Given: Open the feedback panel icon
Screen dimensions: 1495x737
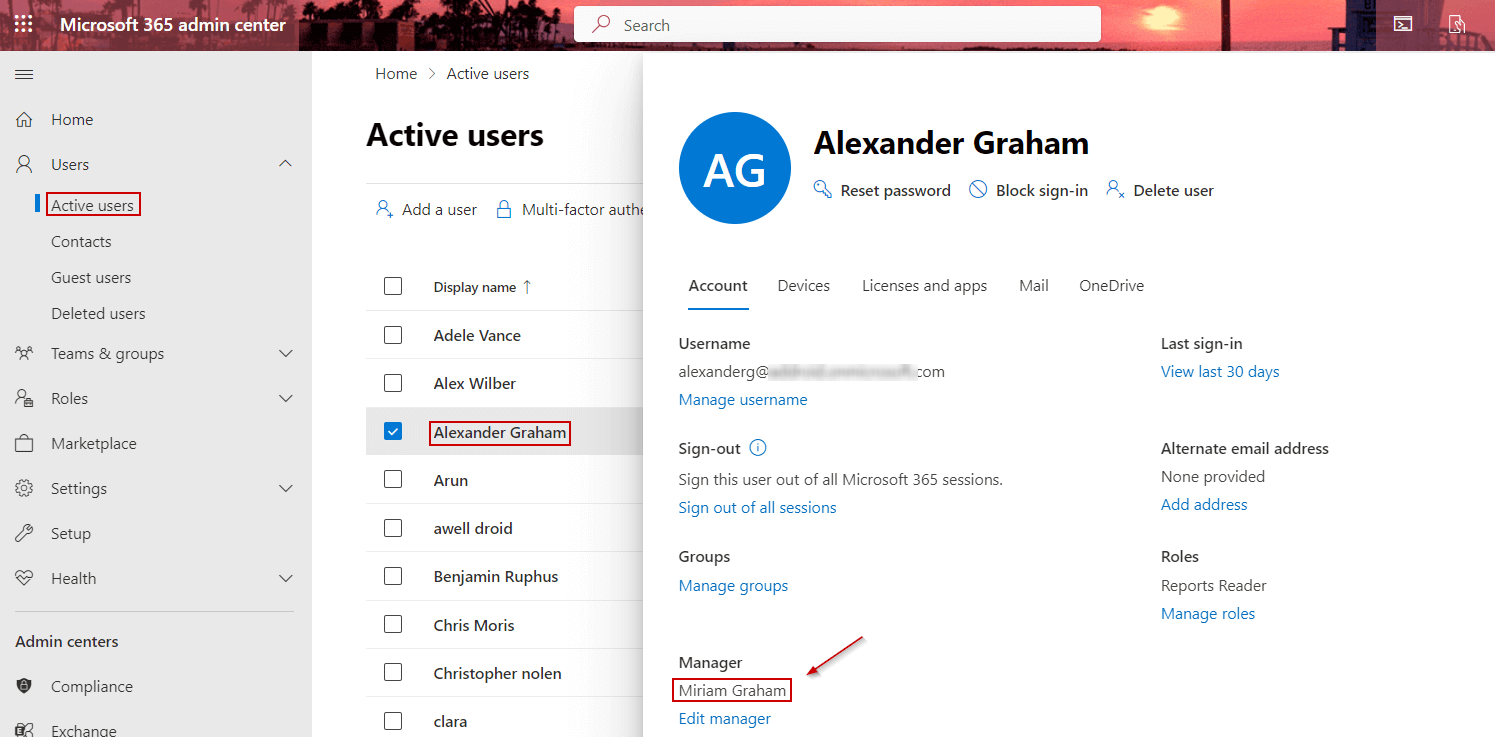Looking at the screenshot, I should 1457,23.
